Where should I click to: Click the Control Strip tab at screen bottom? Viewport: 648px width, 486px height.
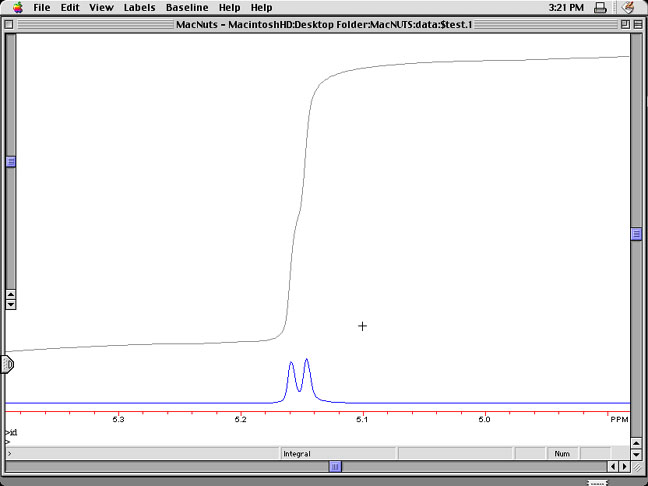pyautogui.click(x=598, y=482)
